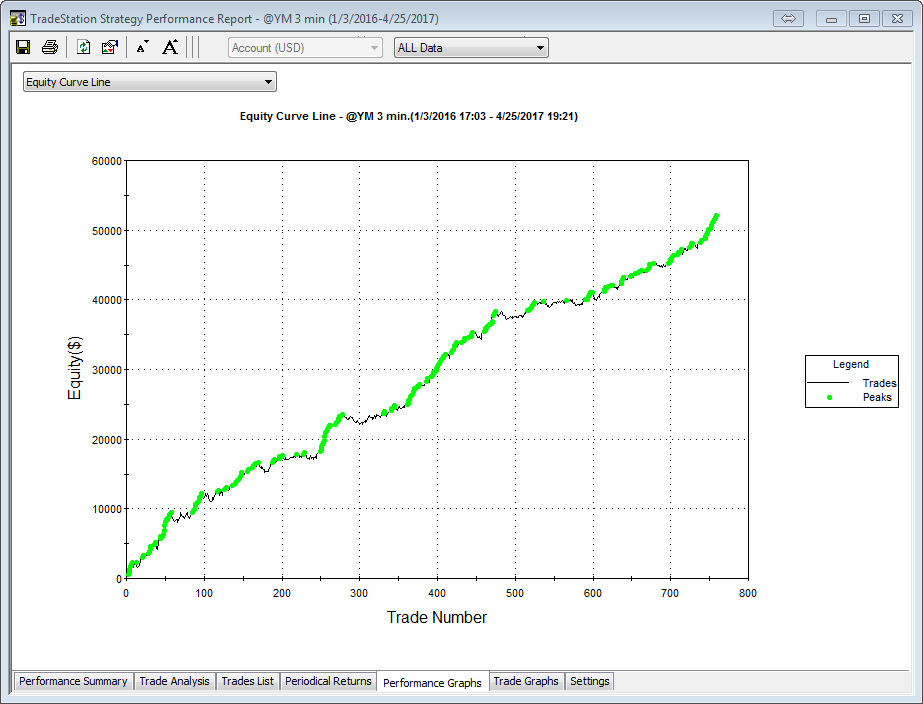Maximize the performance report window

(865, 19)
